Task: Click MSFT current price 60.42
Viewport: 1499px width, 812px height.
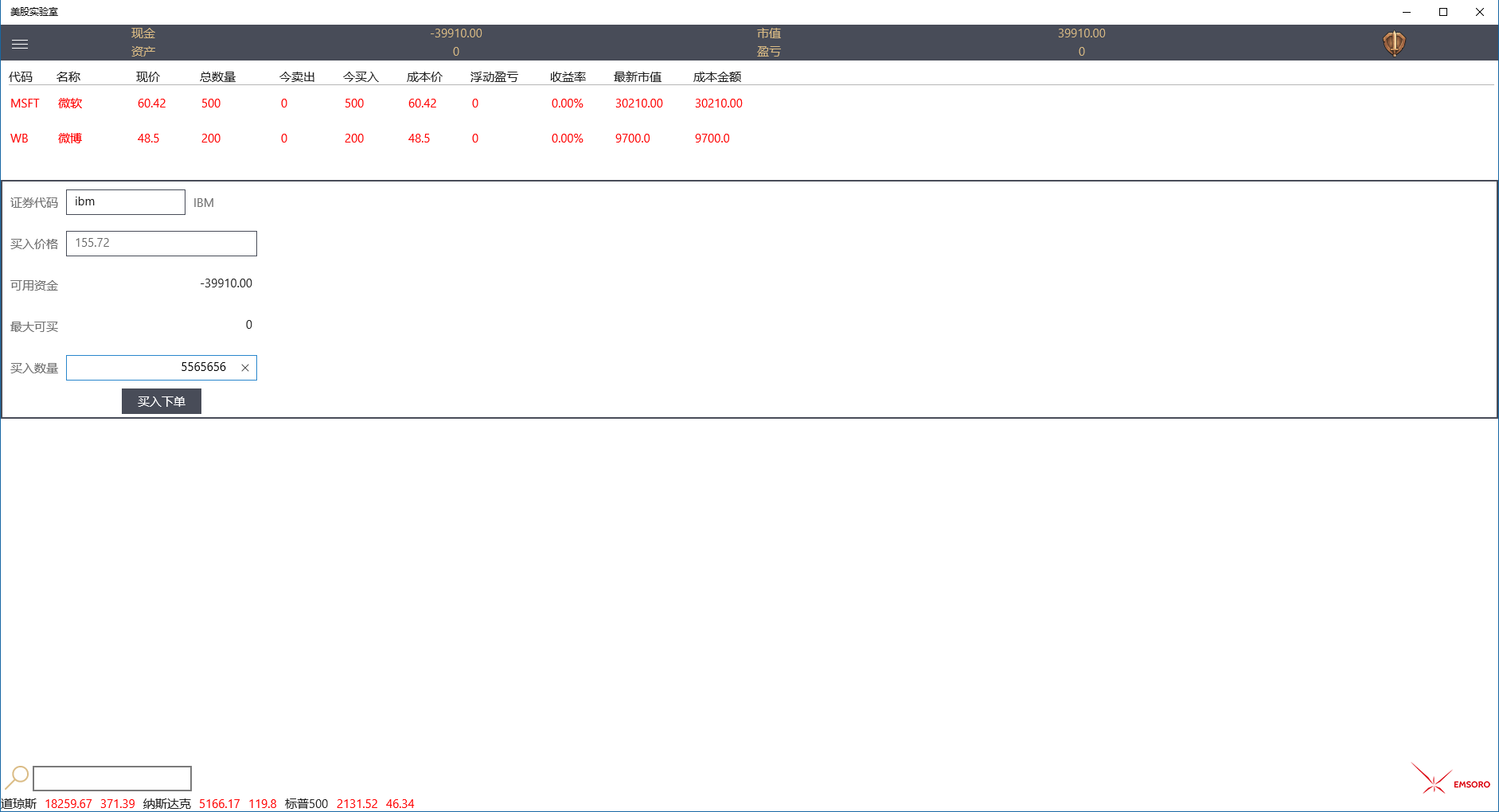Action: (x=152, y=103)
